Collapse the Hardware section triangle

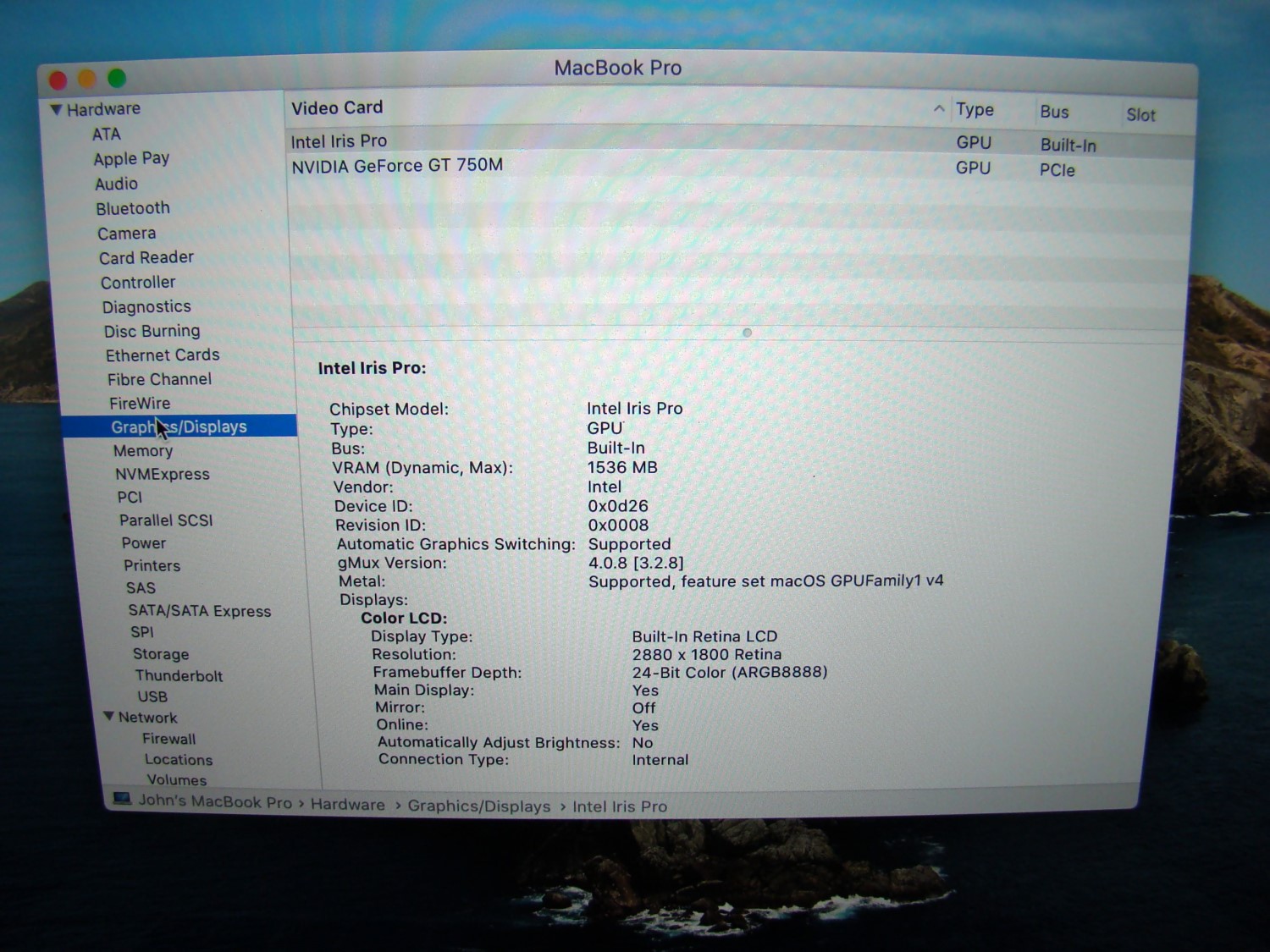(56, 109)
